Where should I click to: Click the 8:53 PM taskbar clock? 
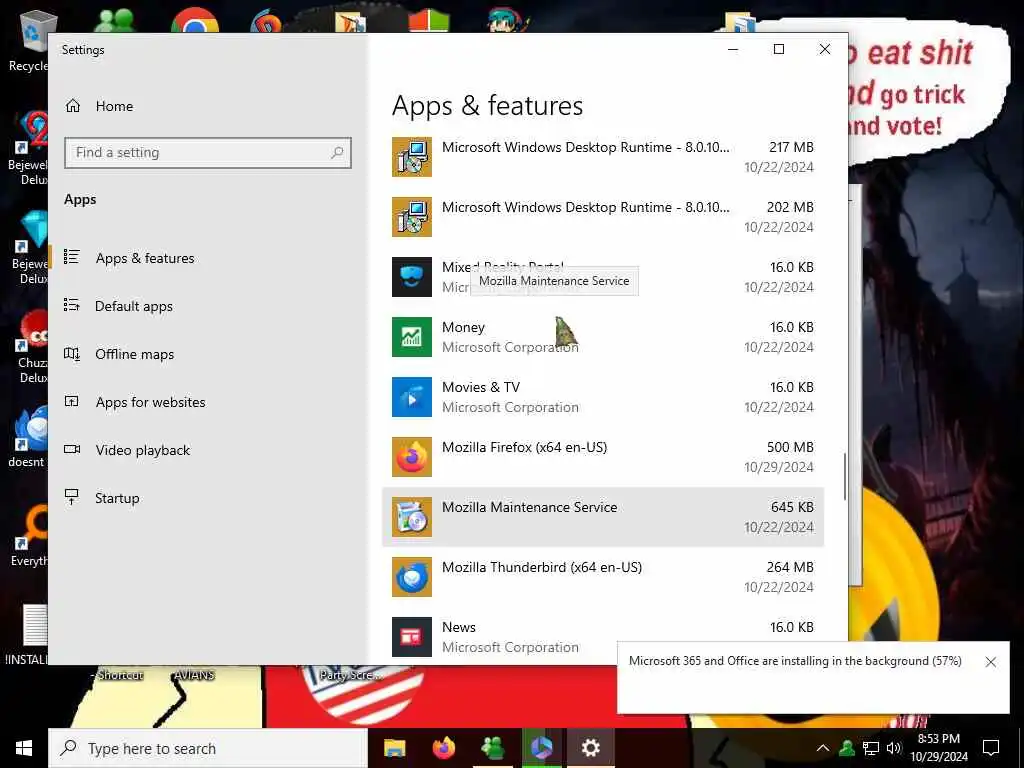pos(938,739)
